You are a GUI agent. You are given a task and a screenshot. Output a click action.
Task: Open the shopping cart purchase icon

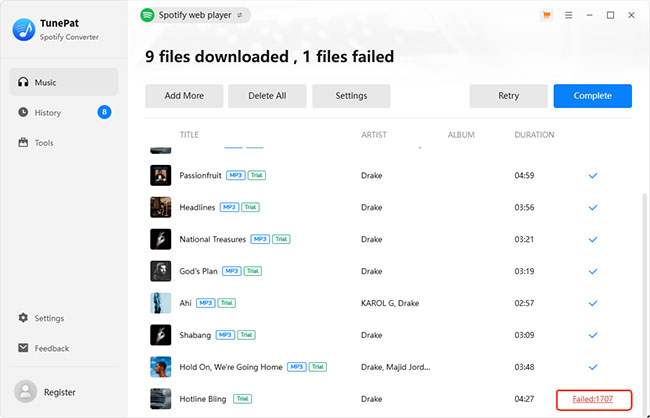546,15
